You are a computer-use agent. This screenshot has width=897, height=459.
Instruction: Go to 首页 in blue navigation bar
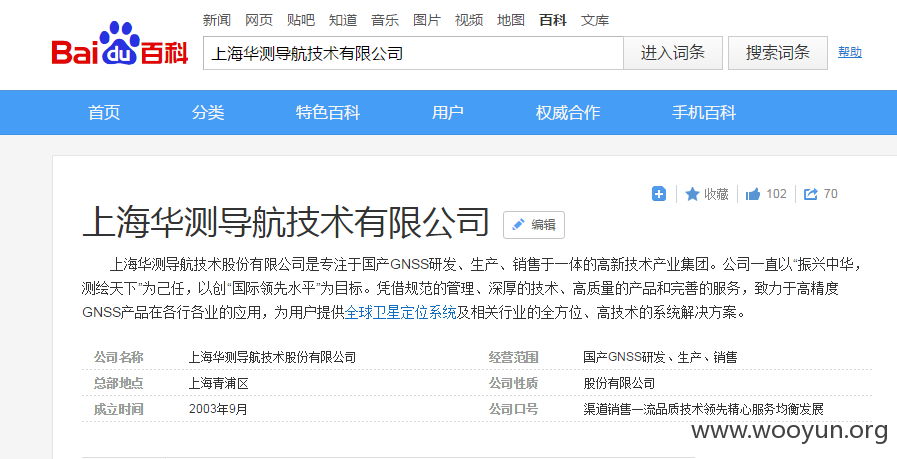[x=104, y=112]
